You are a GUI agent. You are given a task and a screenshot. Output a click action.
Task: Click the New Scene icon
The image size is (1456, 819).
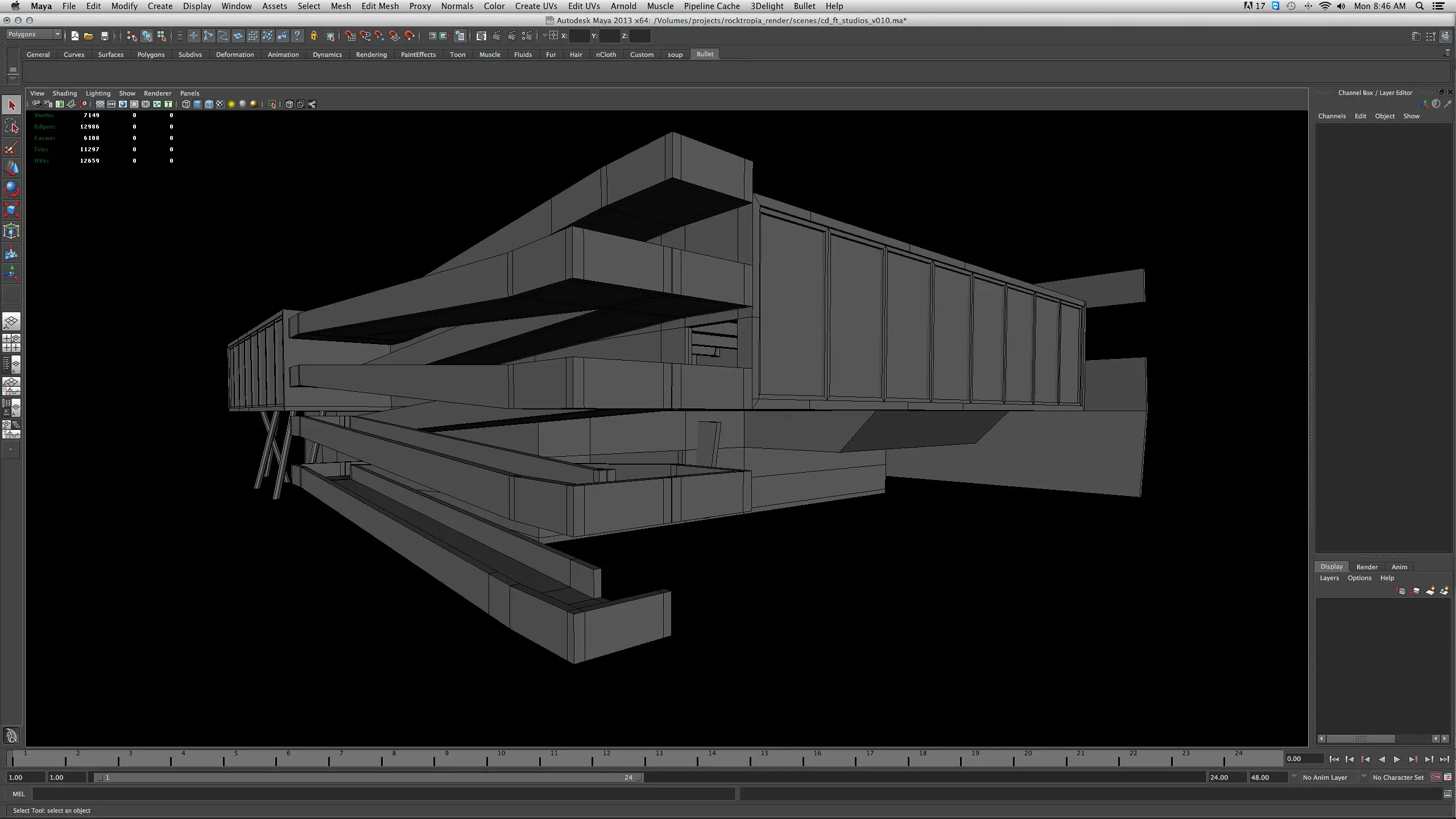click(75, 36)
